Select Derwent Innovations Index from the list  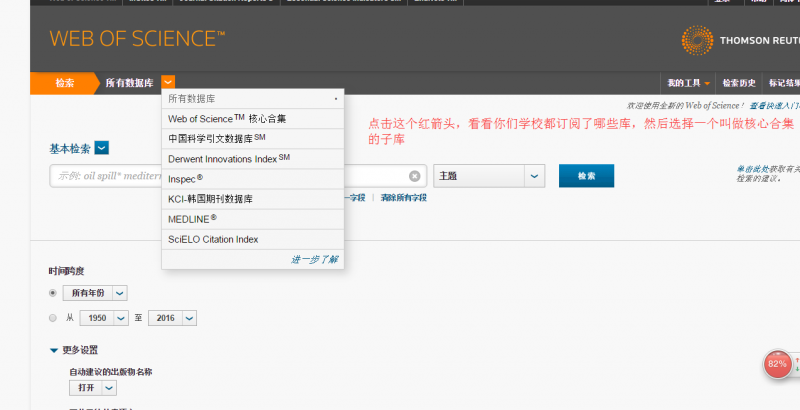[253, 159]
